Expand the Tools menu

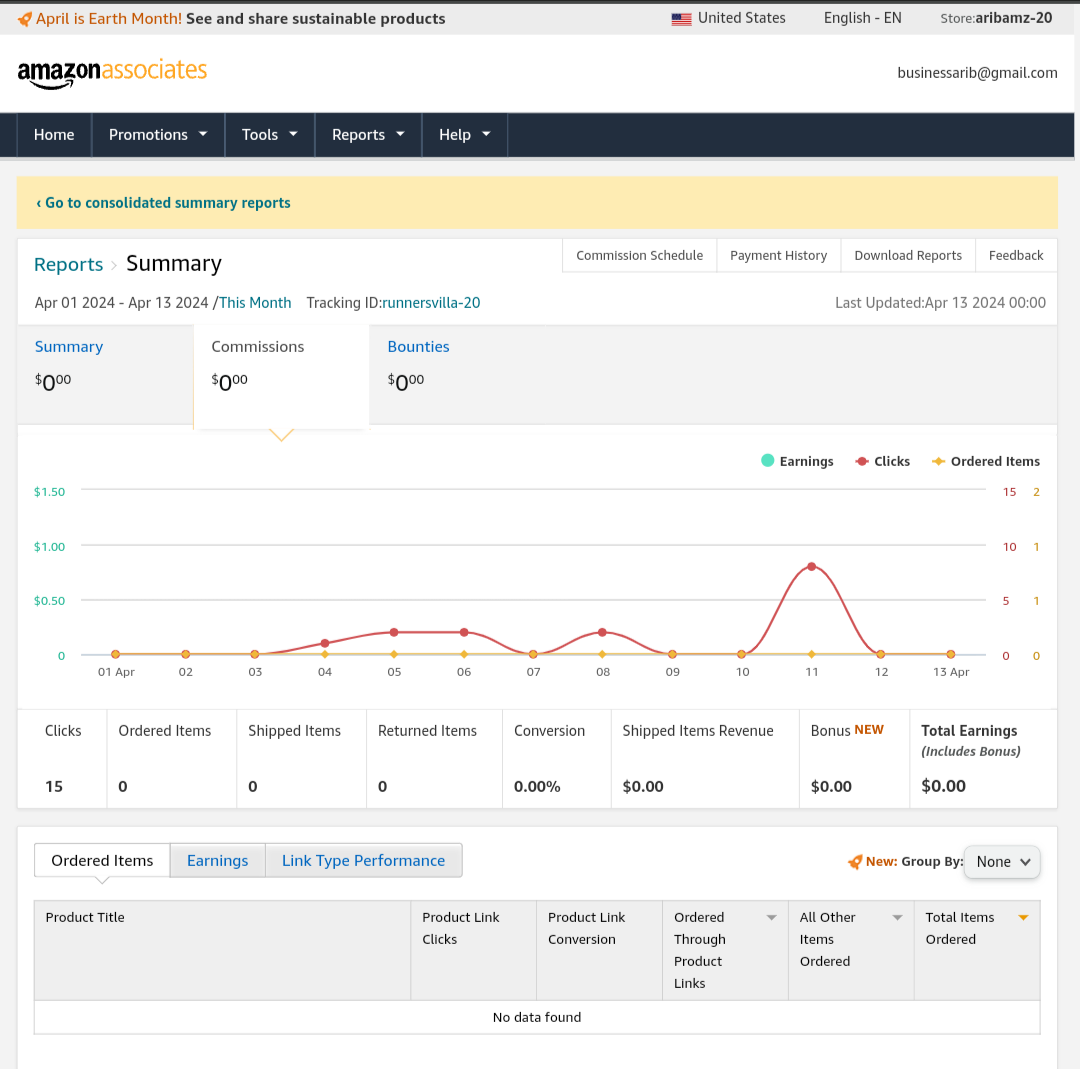(x=269, y=135)
